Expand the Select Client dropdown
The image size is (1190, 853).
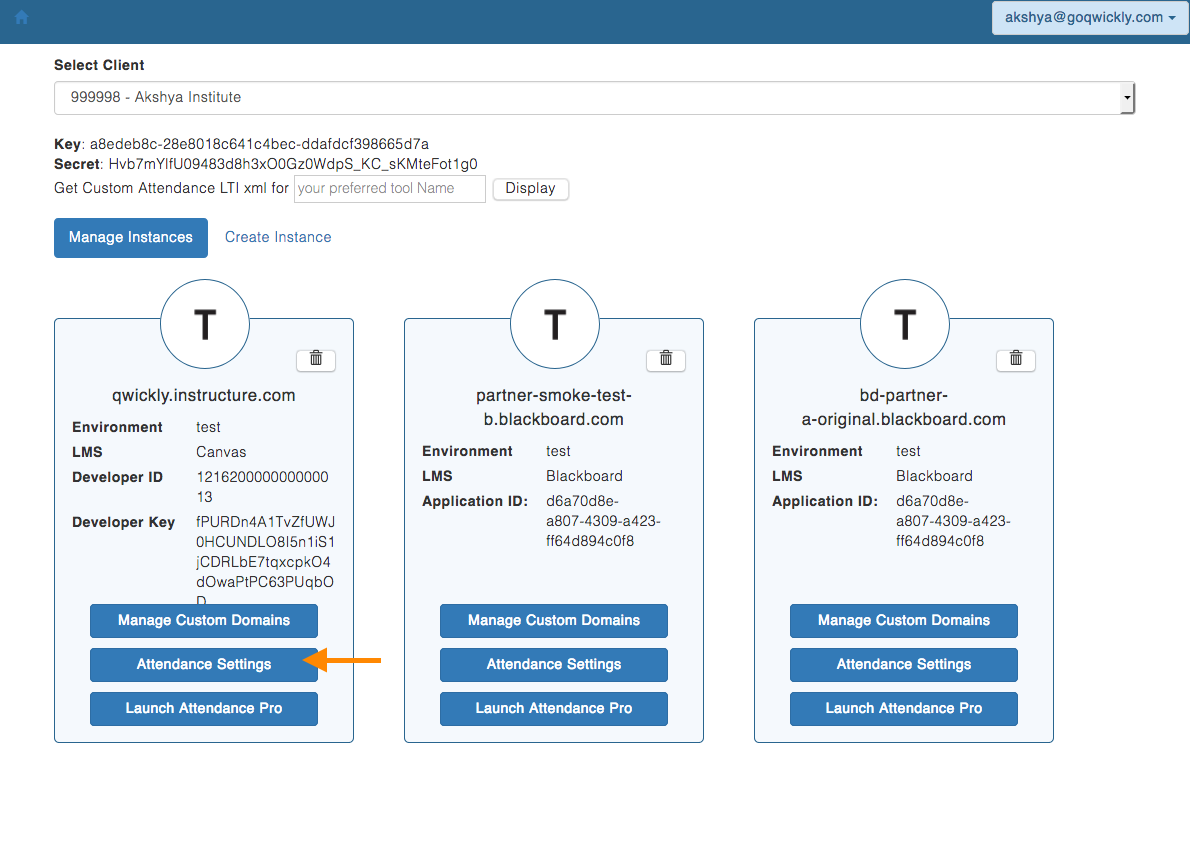click(594, 98)
